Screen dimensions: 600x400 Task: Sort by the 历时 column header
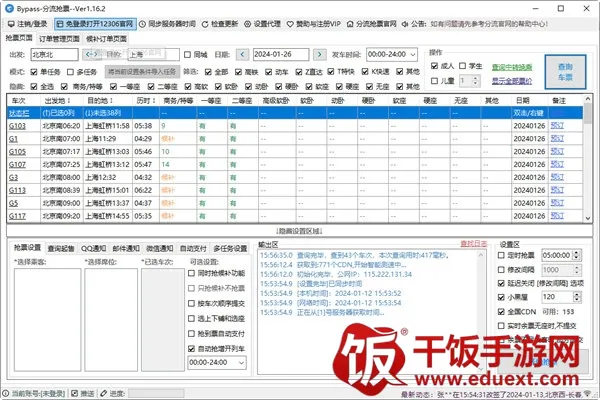(x=146, y=101)
